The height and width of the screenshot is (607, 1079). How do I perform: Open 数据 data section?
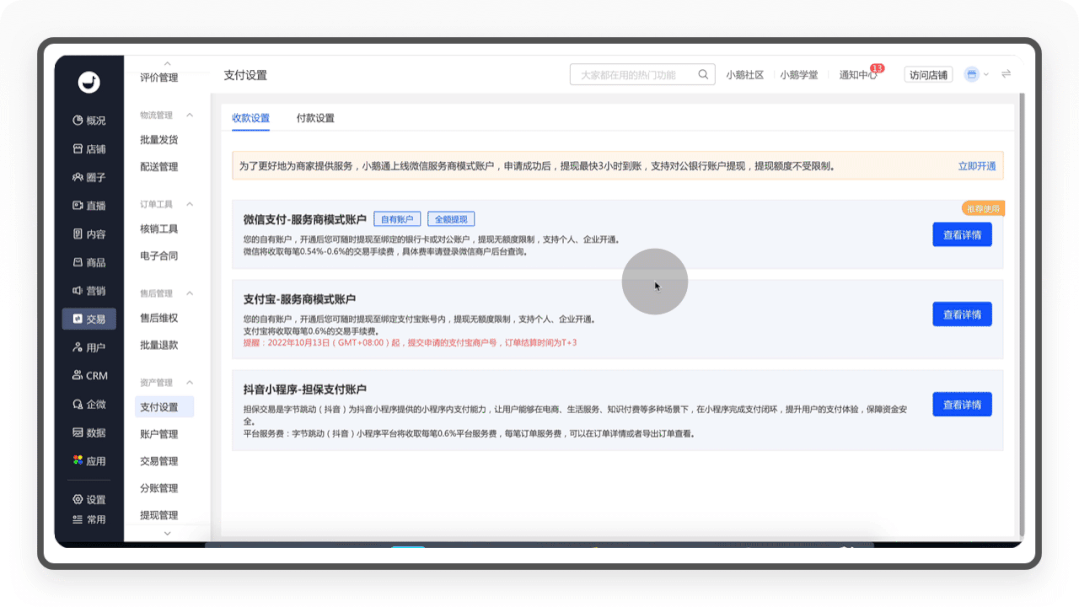(89, 433)
